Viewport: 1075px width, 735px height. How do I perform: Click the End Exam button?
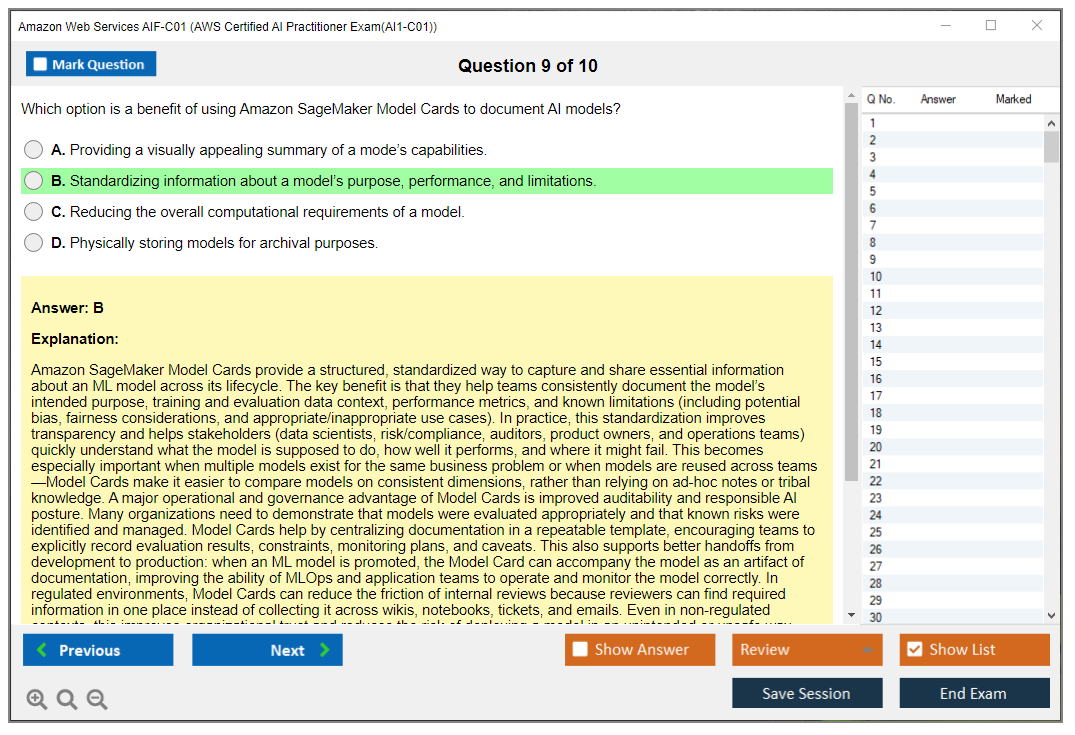click(x=974, y=693)
